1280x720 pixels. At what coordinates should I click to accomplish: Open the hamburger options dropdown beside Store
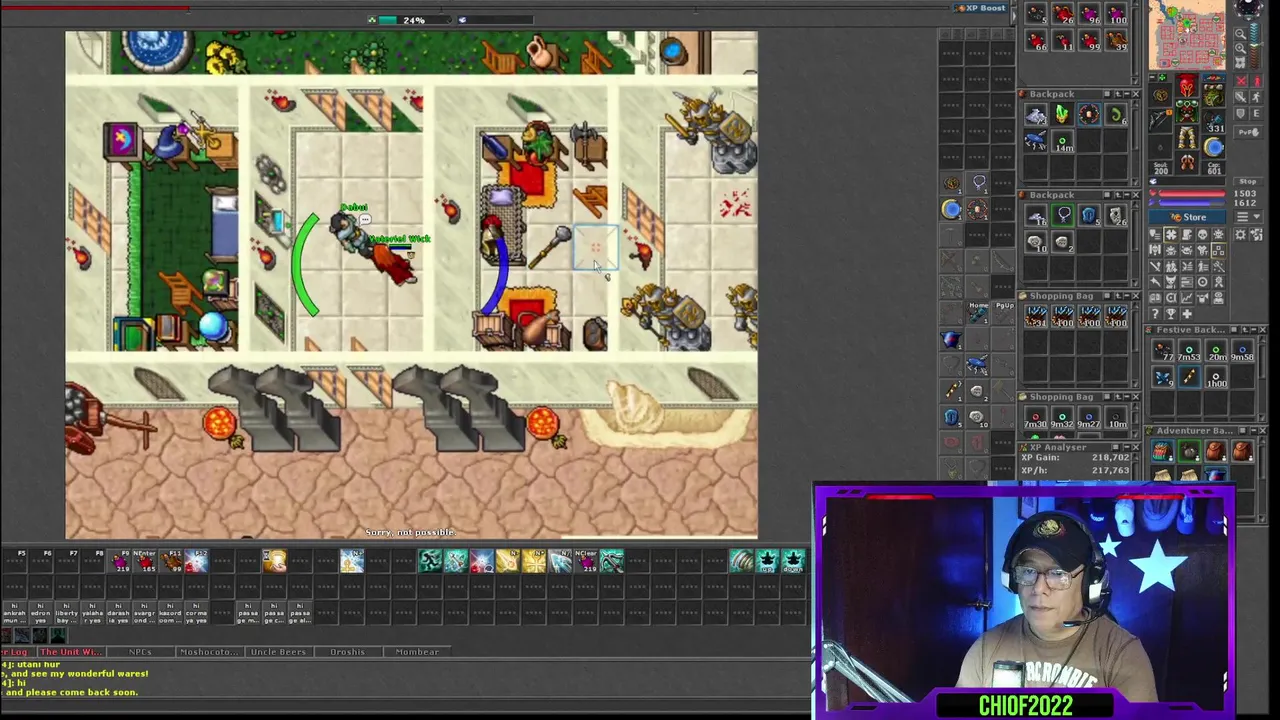click(1248, 217)
